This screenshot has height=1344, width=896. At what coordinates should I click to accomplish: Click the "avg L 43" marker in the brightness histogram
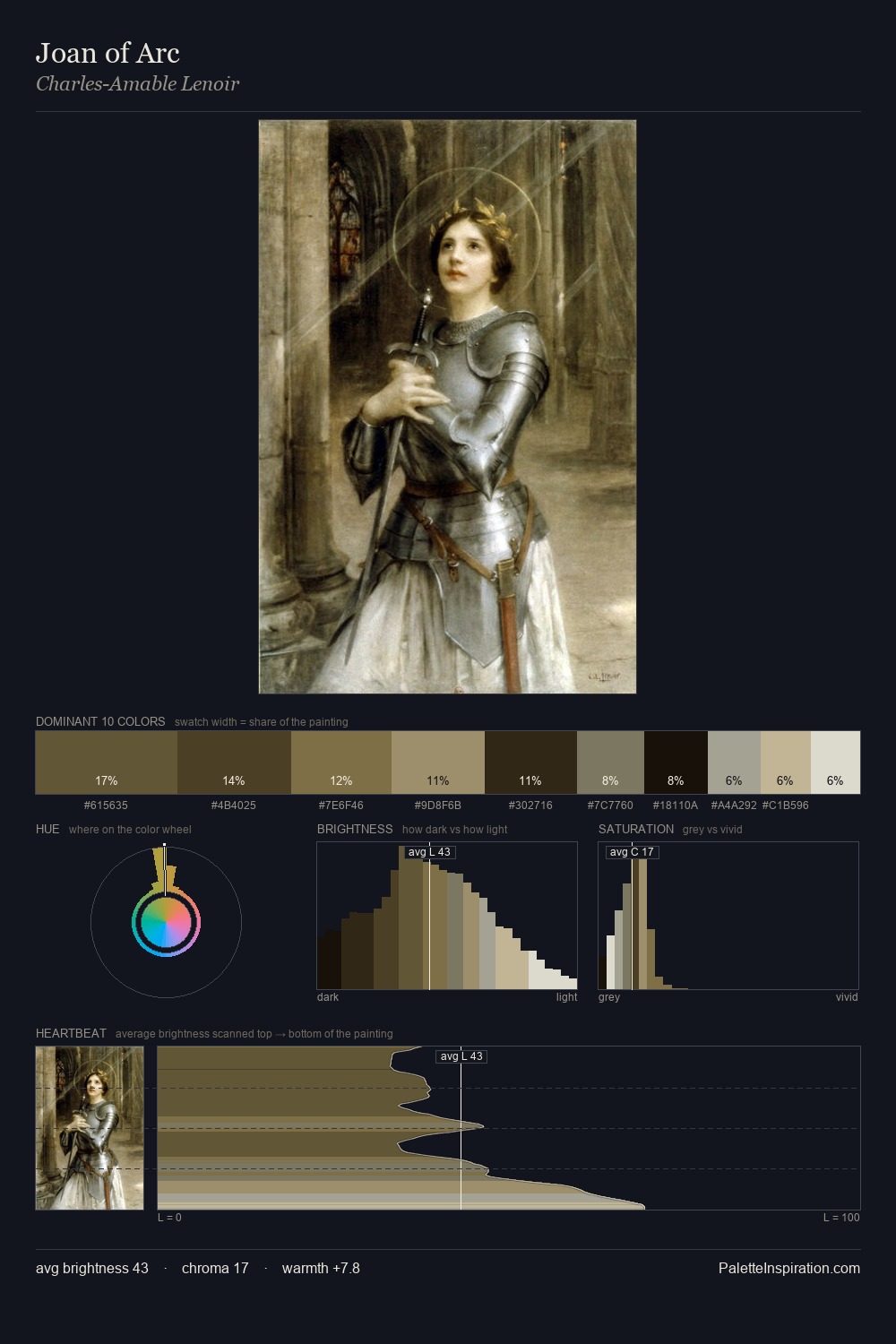429,852
